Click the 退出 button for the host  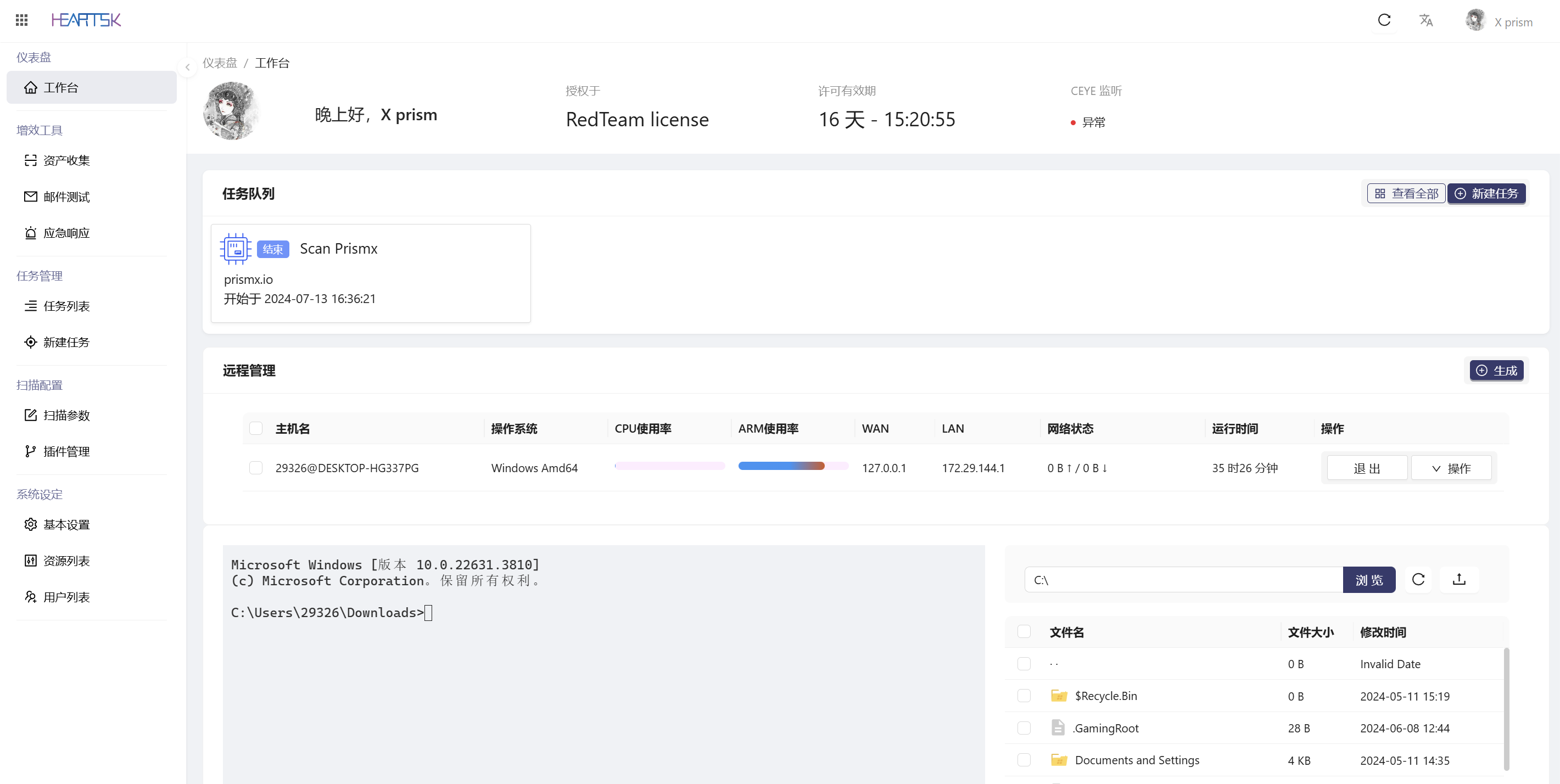pyautogui.click(x=1367, y=468)
